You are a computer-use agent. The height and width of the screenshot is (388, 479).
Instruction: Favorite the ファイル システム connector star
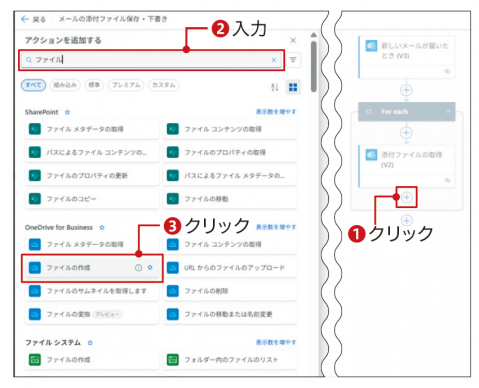(x=90, y=343)
